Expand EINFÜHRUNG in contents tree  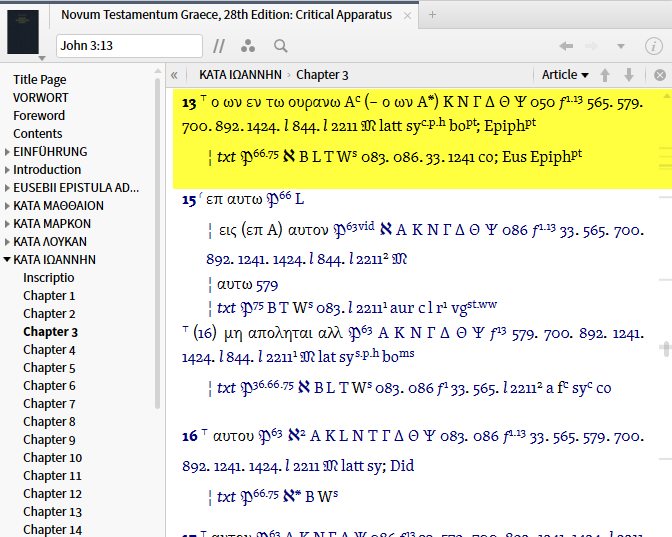7,152
